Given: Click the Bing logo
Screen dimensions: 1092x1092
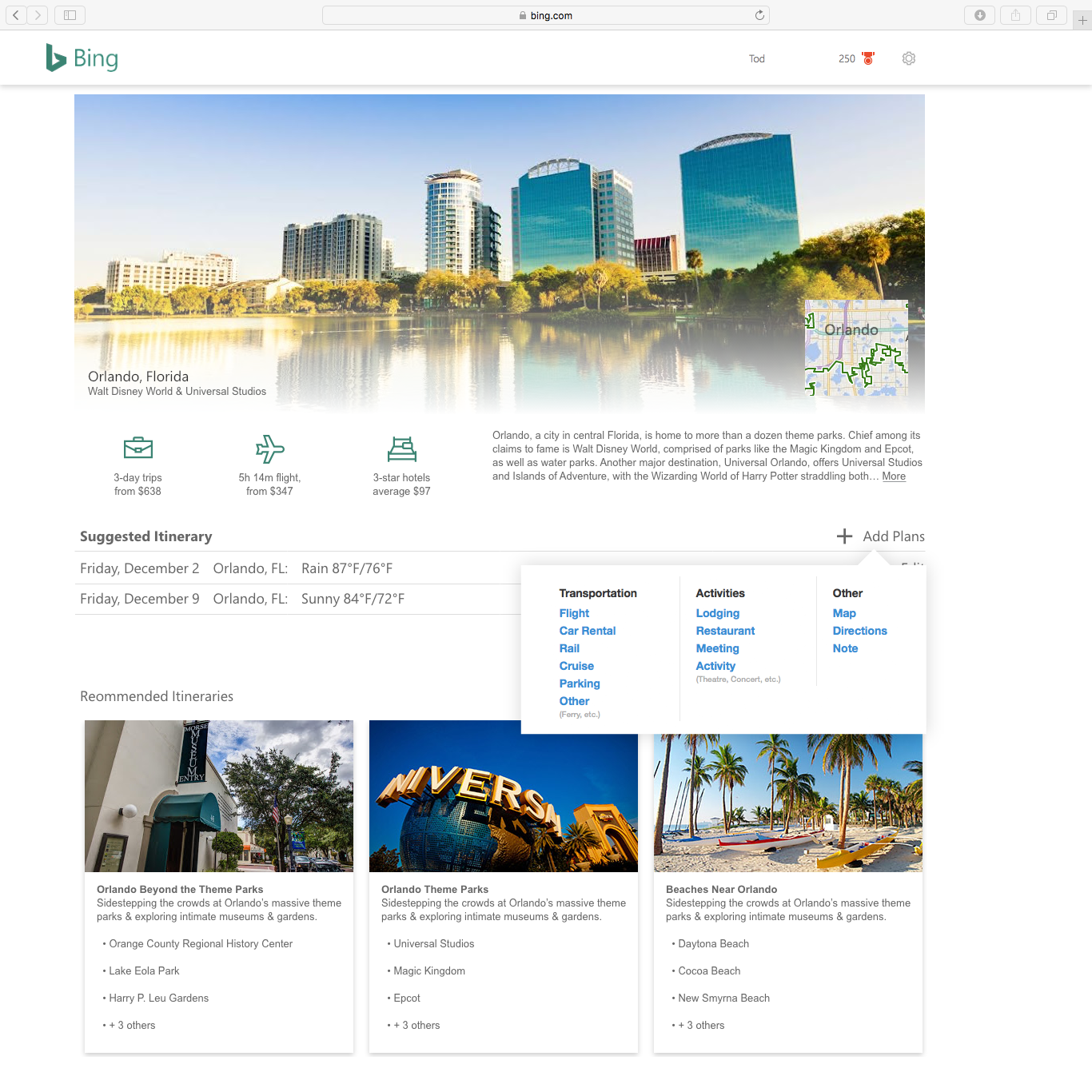Looking at the screenshot, I should click(x=82, y=58).
